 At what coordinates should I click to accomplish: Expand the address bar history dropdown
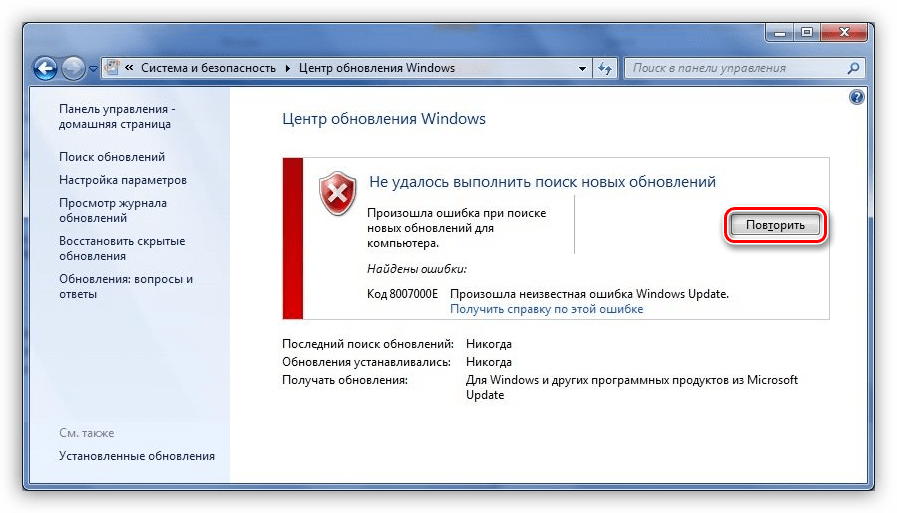(x=583, y=69)
